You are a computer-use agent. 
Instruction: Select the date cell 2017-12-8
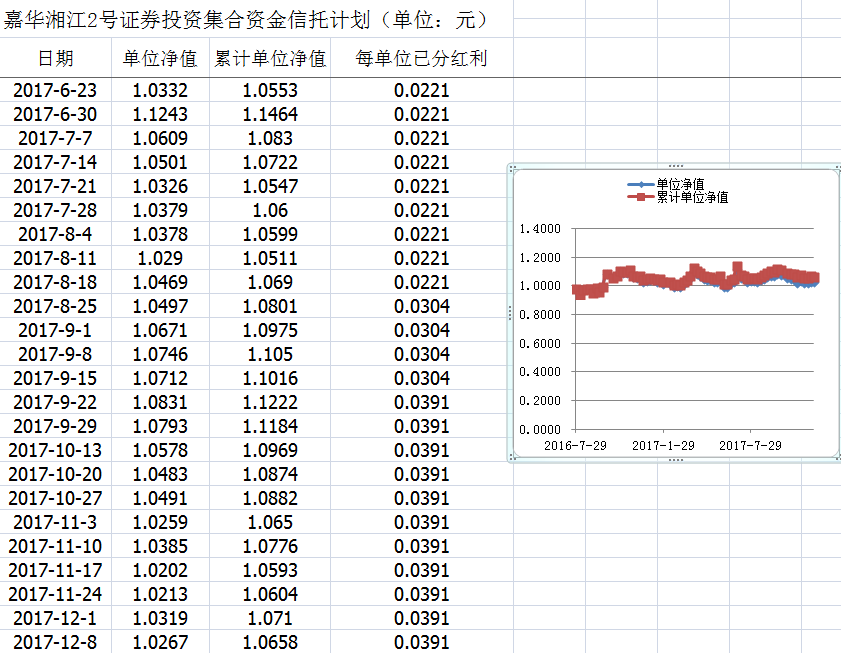click(56, 642)
